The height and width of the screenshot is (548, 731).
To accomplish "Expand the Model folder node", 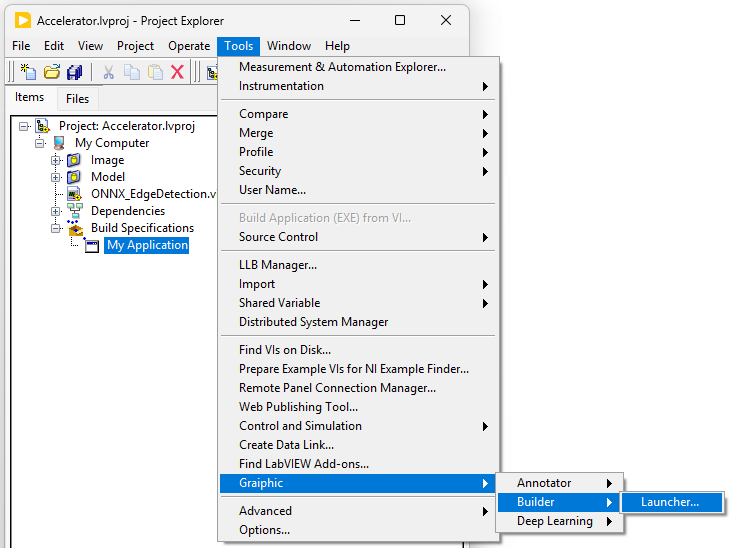I will [x=57, y=177].
